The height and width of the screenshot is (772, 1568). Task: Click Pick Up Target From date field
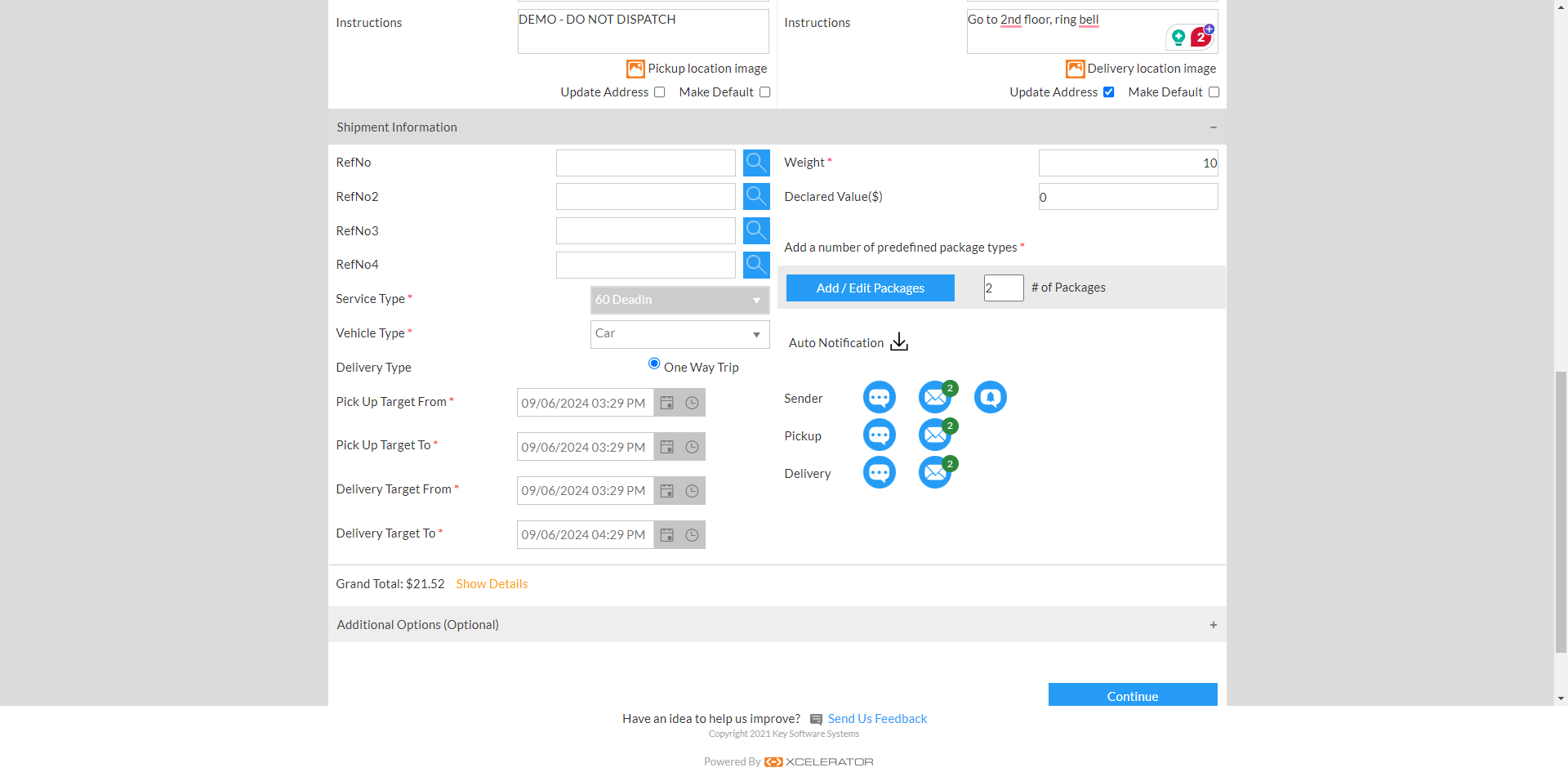coord(585,403)
